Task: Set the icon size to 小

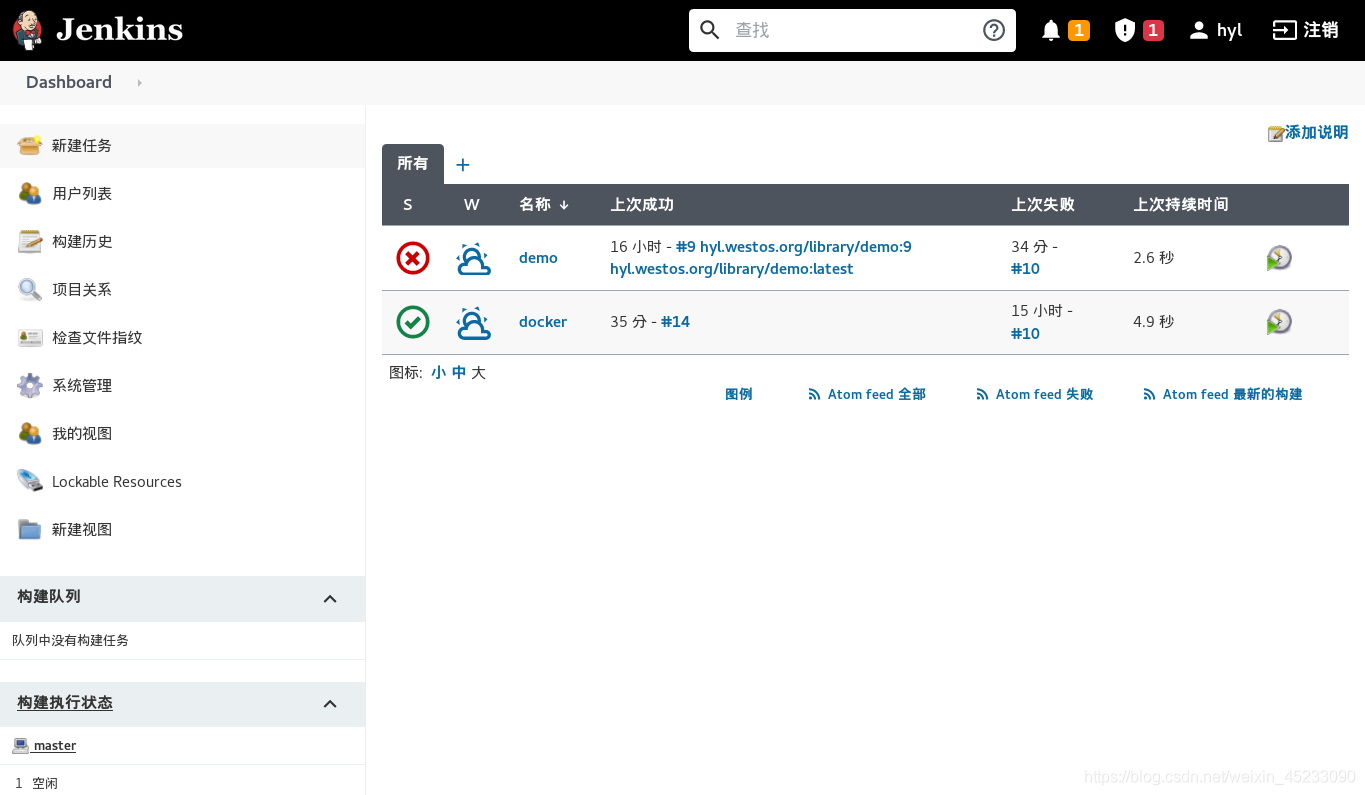Action: coord(438,372)
